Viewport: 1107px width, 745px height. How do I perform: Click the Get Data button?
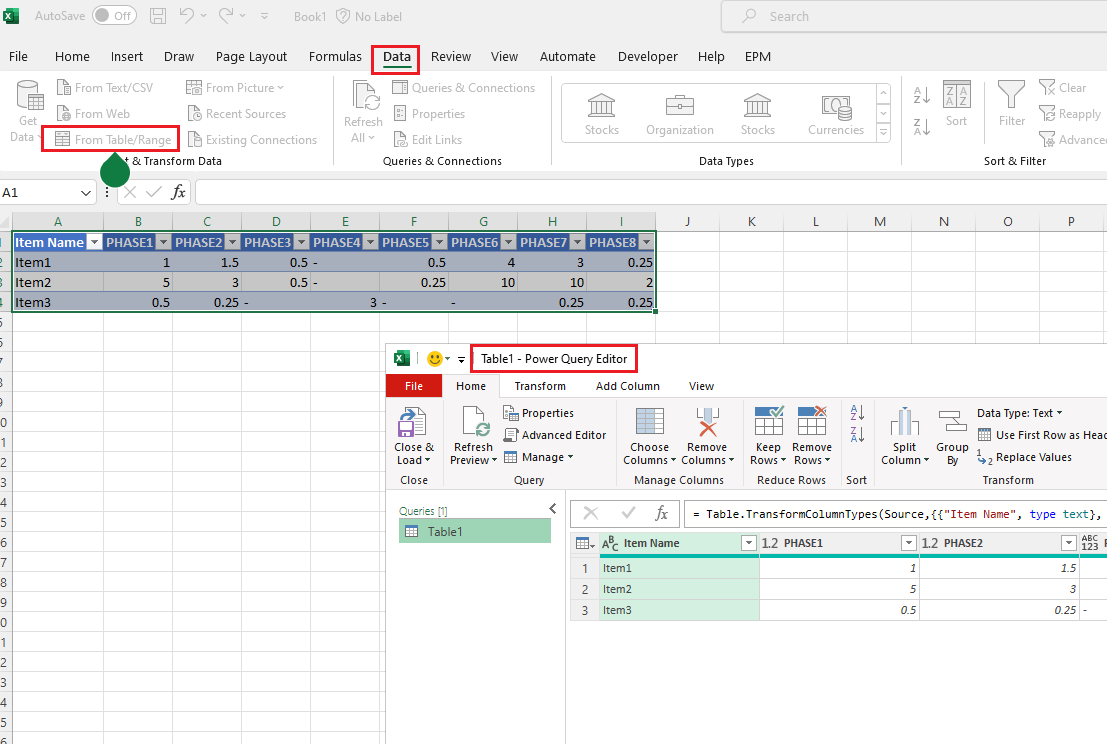(28, 112)
